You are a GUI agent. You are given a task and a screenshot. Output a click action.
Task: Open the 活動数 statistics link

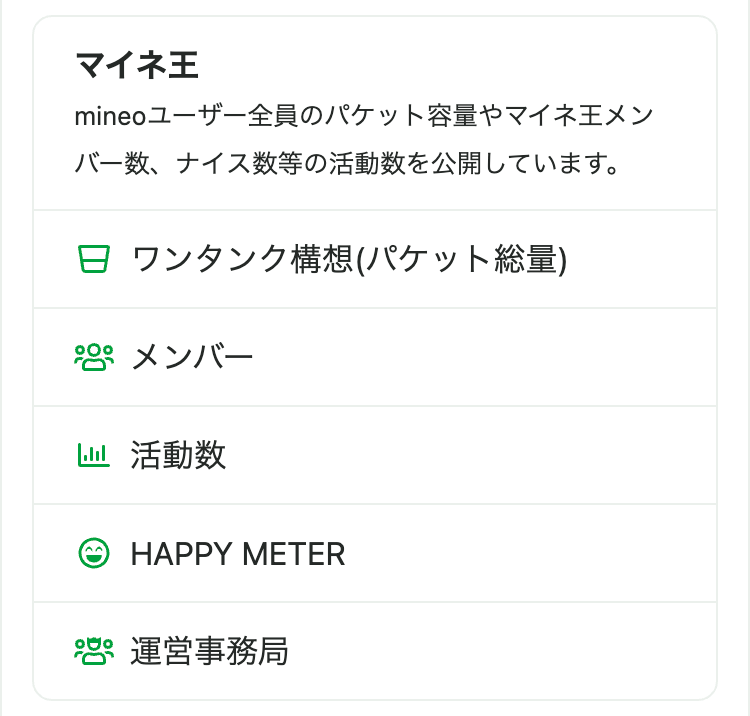[178, 456]
